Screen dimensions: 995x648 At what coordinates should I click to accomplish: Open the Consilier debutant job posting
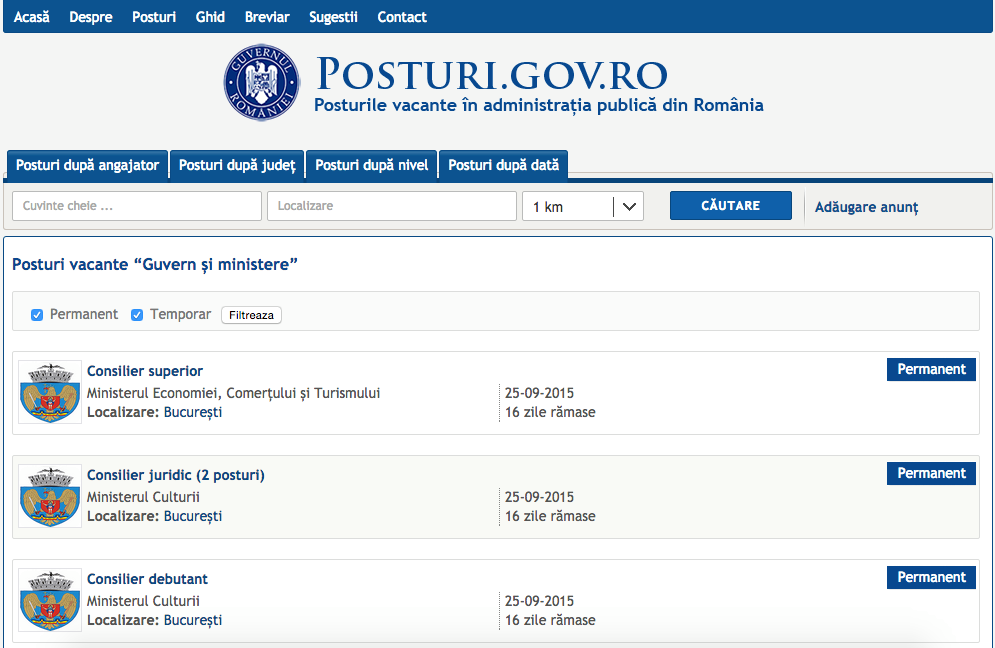[x=147, y=579]
